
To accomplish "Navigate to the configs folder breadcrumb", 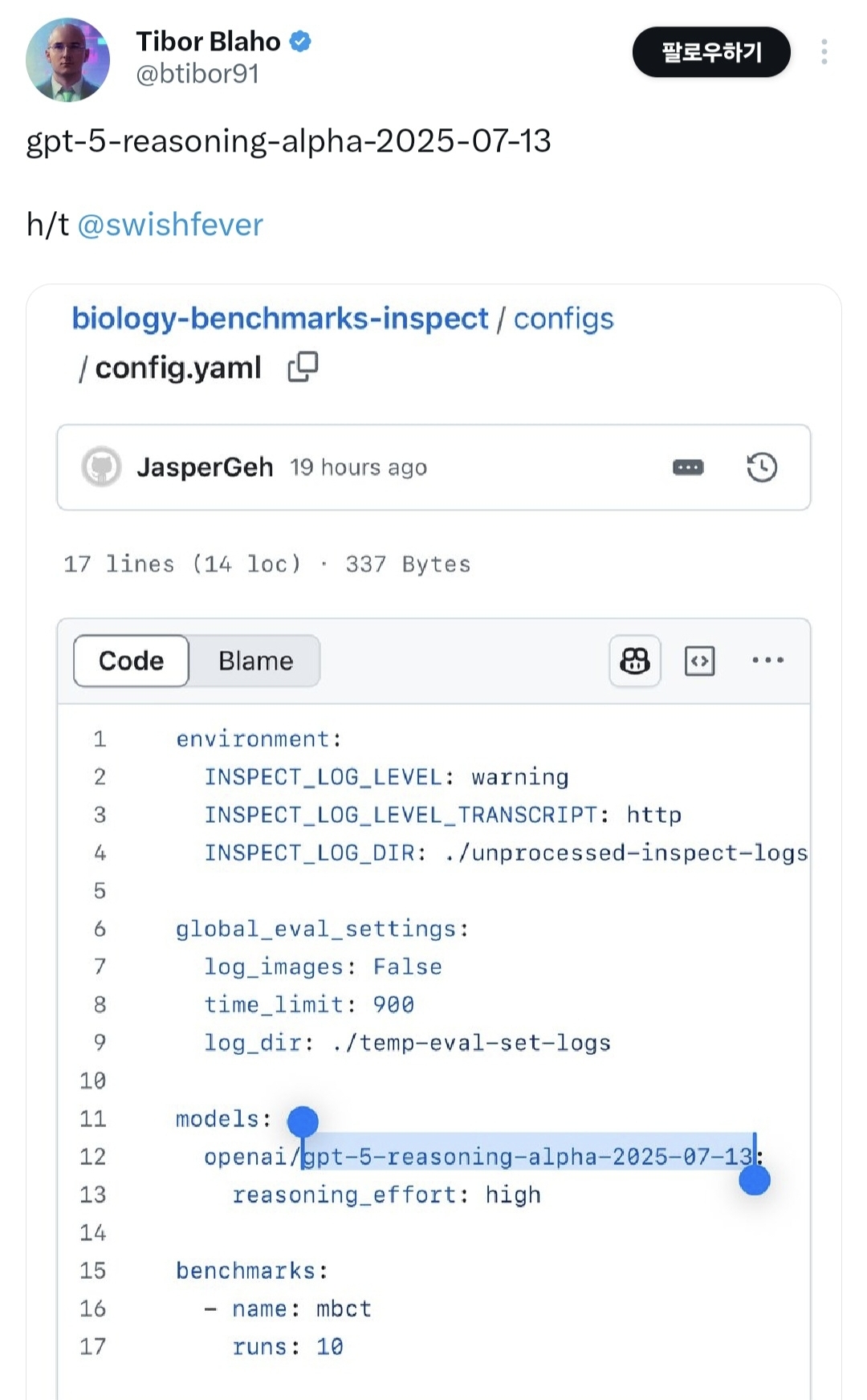I will [564, 319].
